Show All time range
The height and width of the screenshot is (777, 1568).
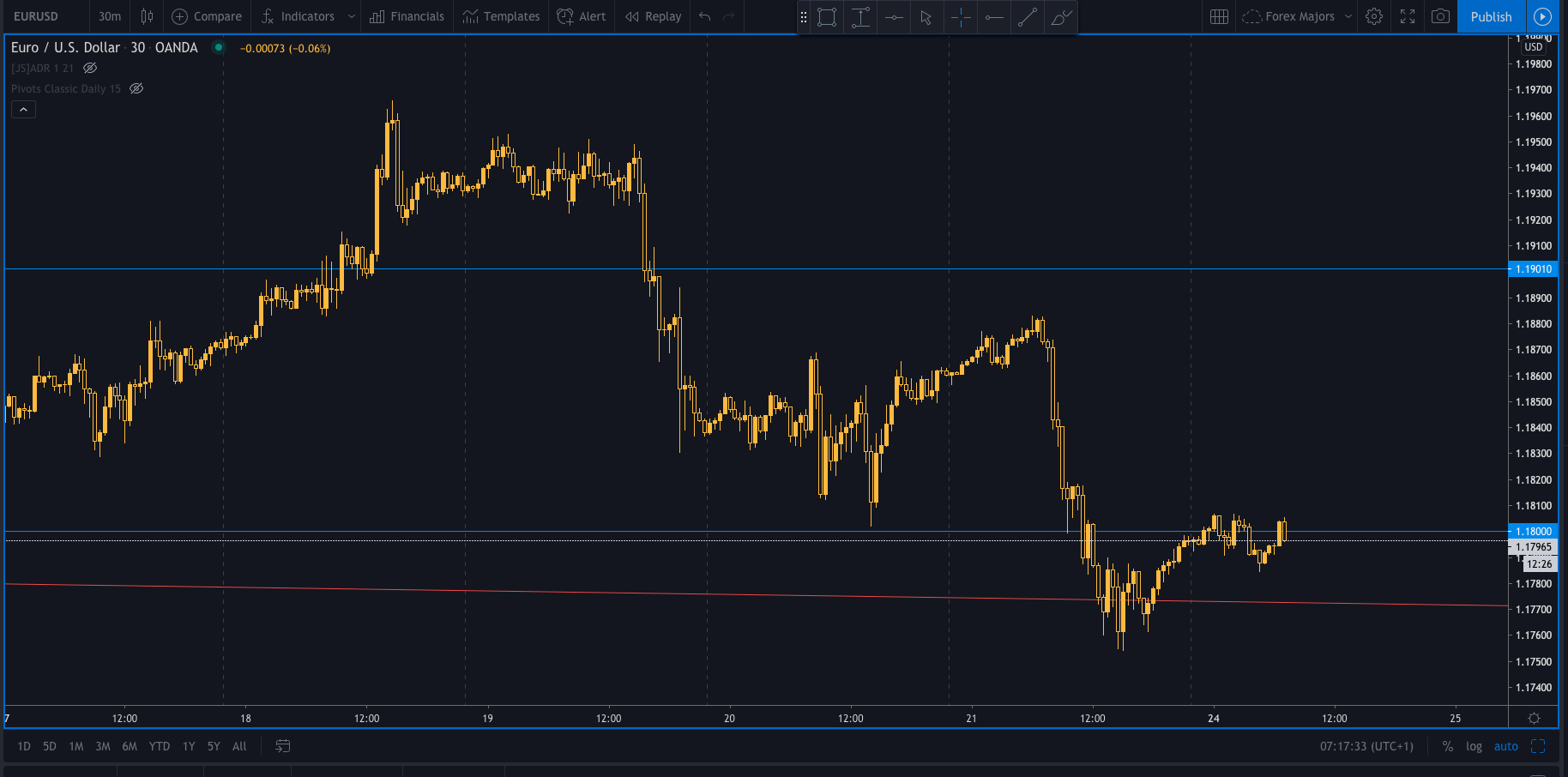pyautogui.click(x=239, y=746)
